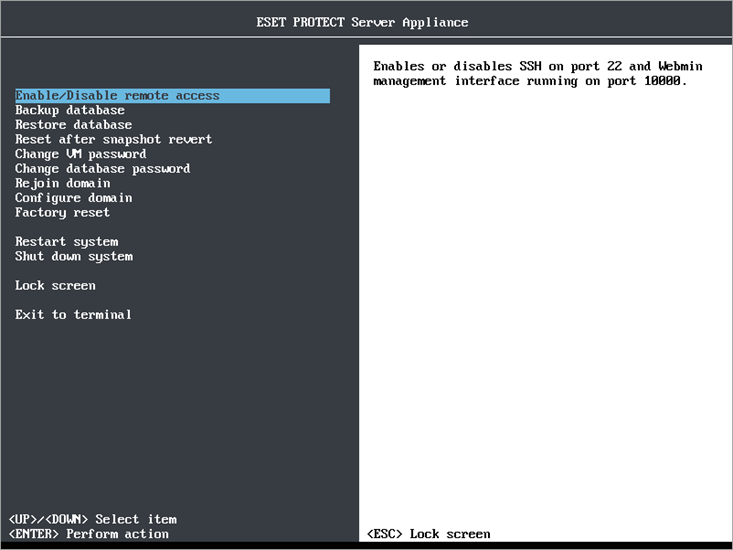This screenshot has width=733, height=550.
Task: Select Enable/Disable remote access menu item
Action: pyautogui.click(x=117, y=96)
